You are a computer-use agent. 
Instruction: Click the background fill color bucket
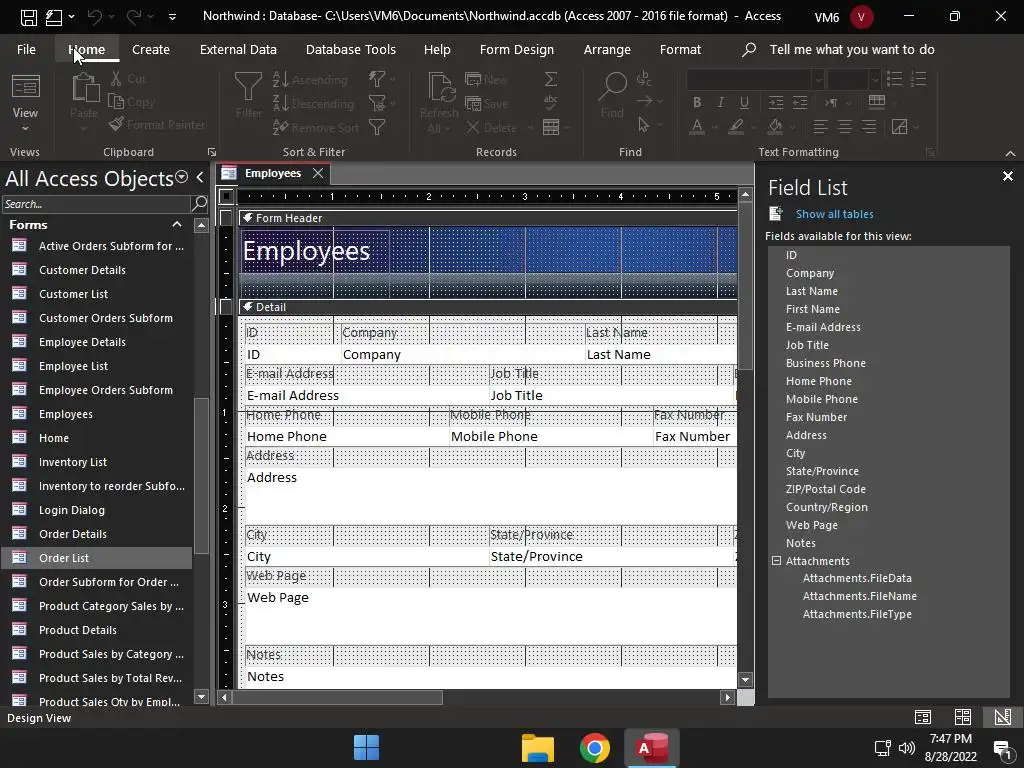[775, 127]
